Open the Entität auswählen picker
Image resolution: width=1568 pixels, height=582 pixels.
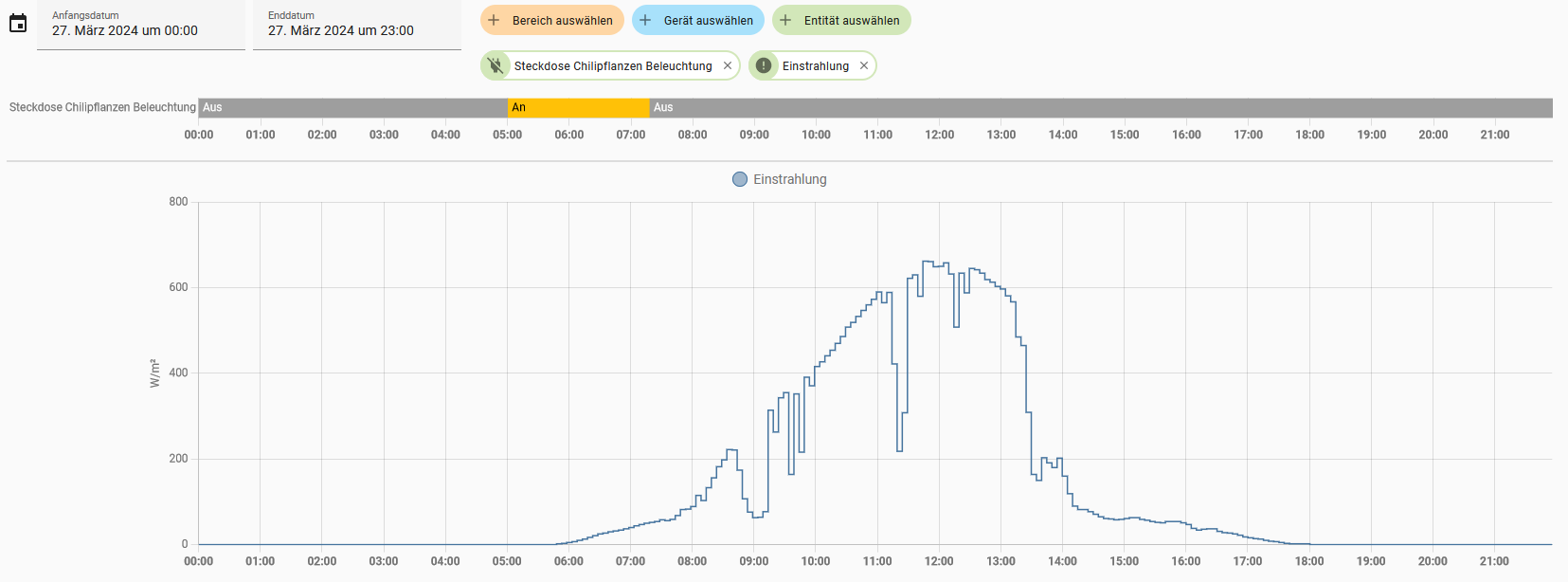(x=841, y=20)
